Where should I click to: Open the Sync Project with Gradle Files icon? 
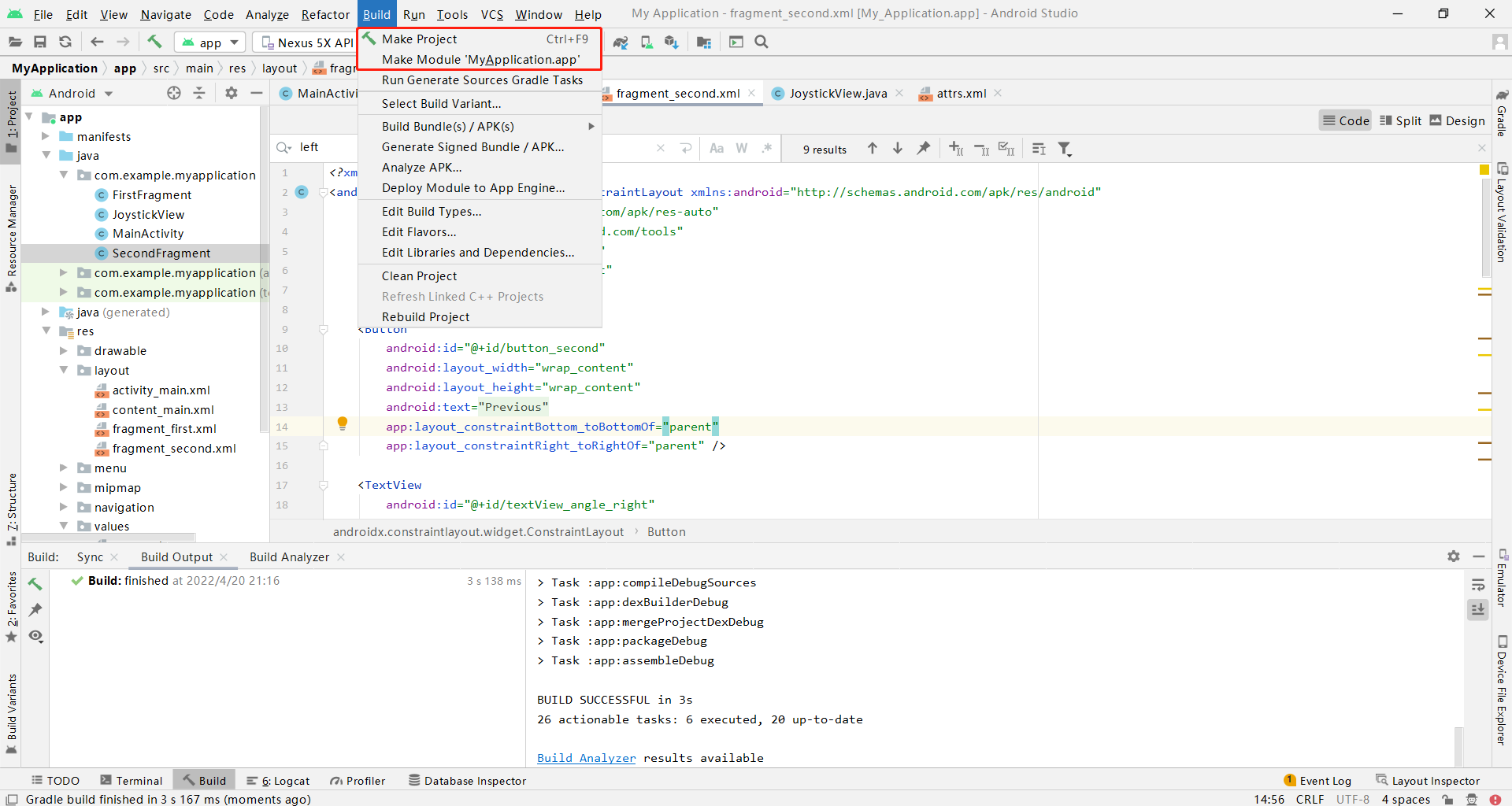click(x=620, y=42)
